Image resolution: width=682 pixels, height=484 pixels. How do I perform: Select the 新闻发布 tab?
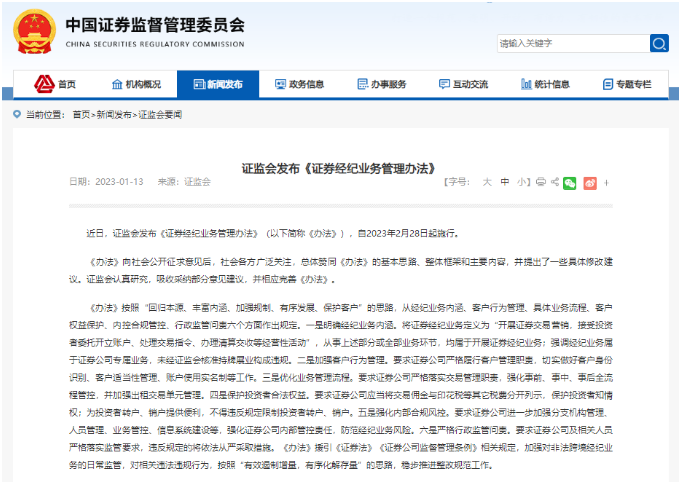pos(218,84)
